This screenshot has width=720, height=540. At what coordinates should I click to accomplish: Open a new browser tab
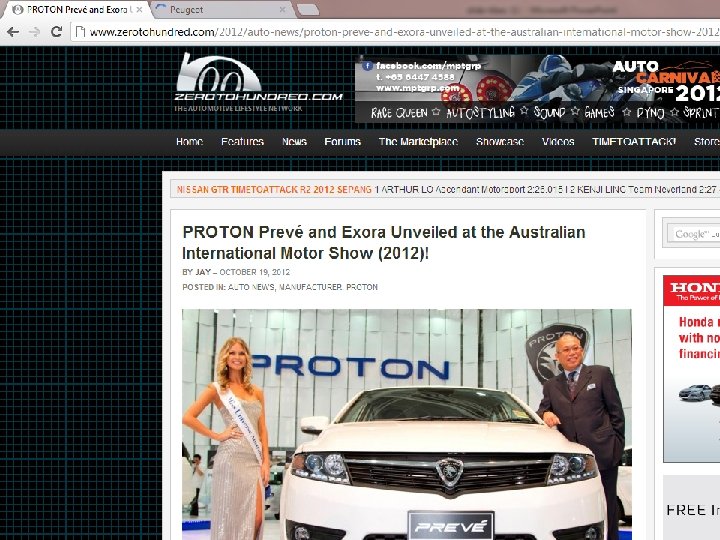[308, 9]
